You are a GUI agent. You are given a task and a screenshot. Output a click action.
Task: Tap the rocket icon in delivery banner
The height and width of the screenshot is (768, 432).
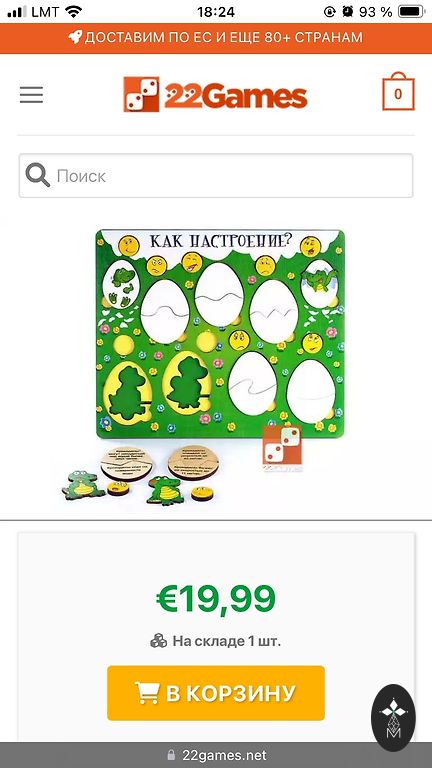75,37
